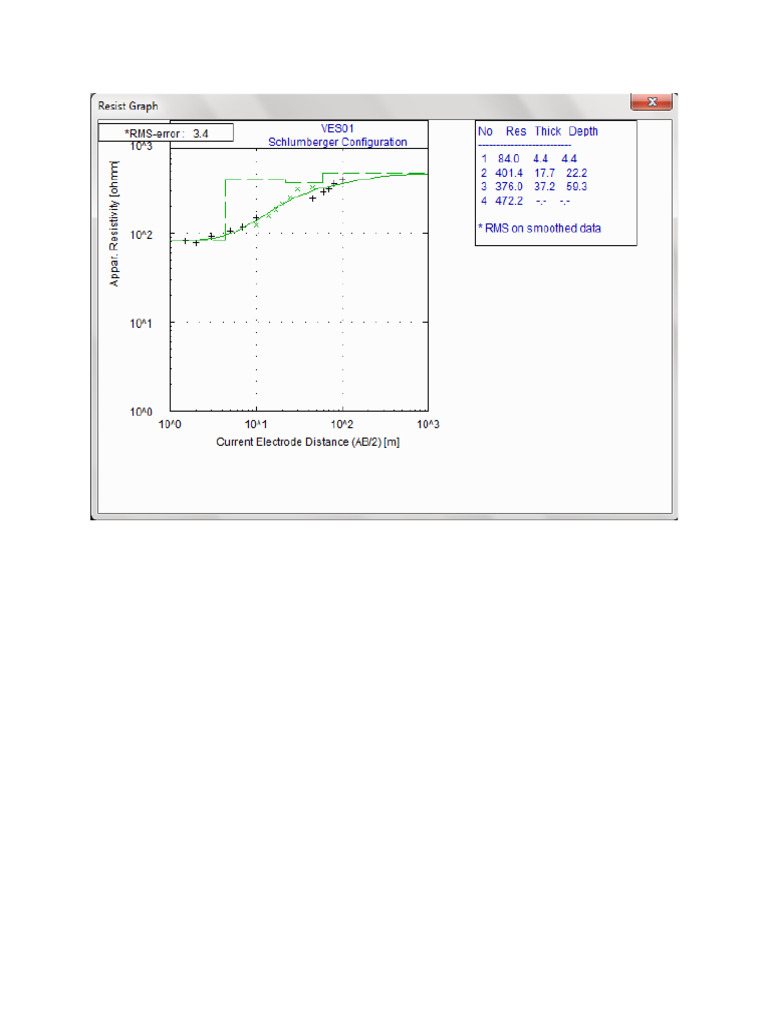Viewport: 768px width, 1024px height.
Task: Click layer 1 resistivity value 84.0
Action: 508,159
